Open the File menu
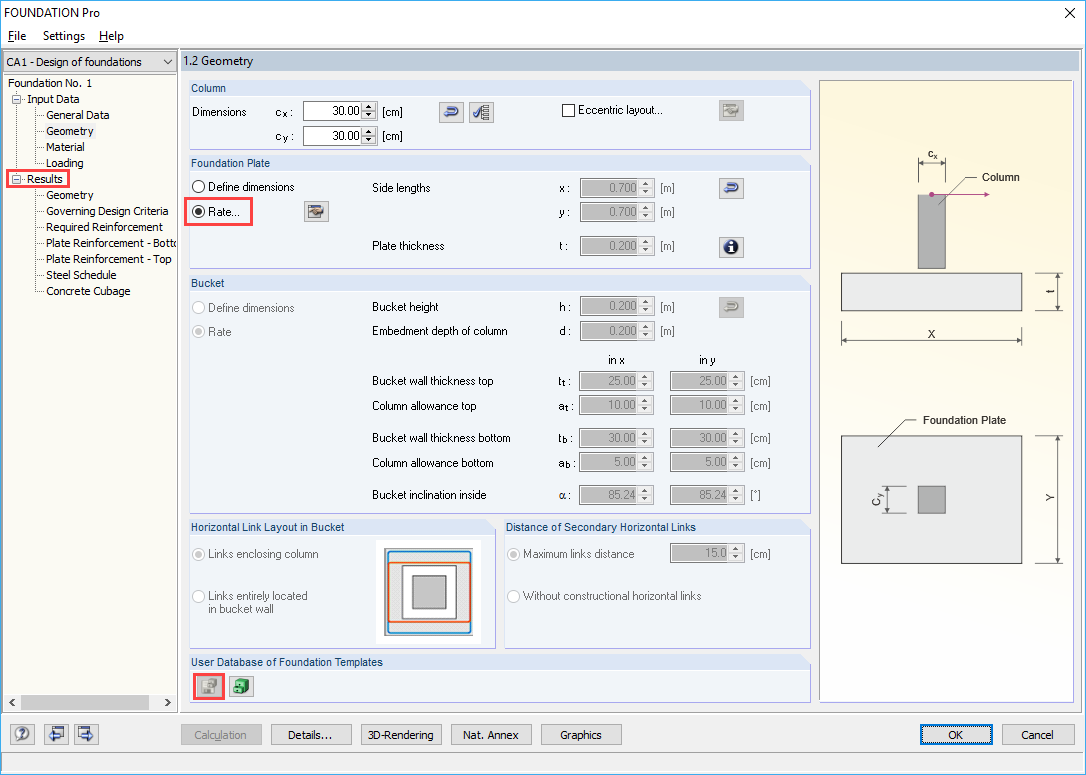The width and height of the screenshot is (1086, 775). 17,36
